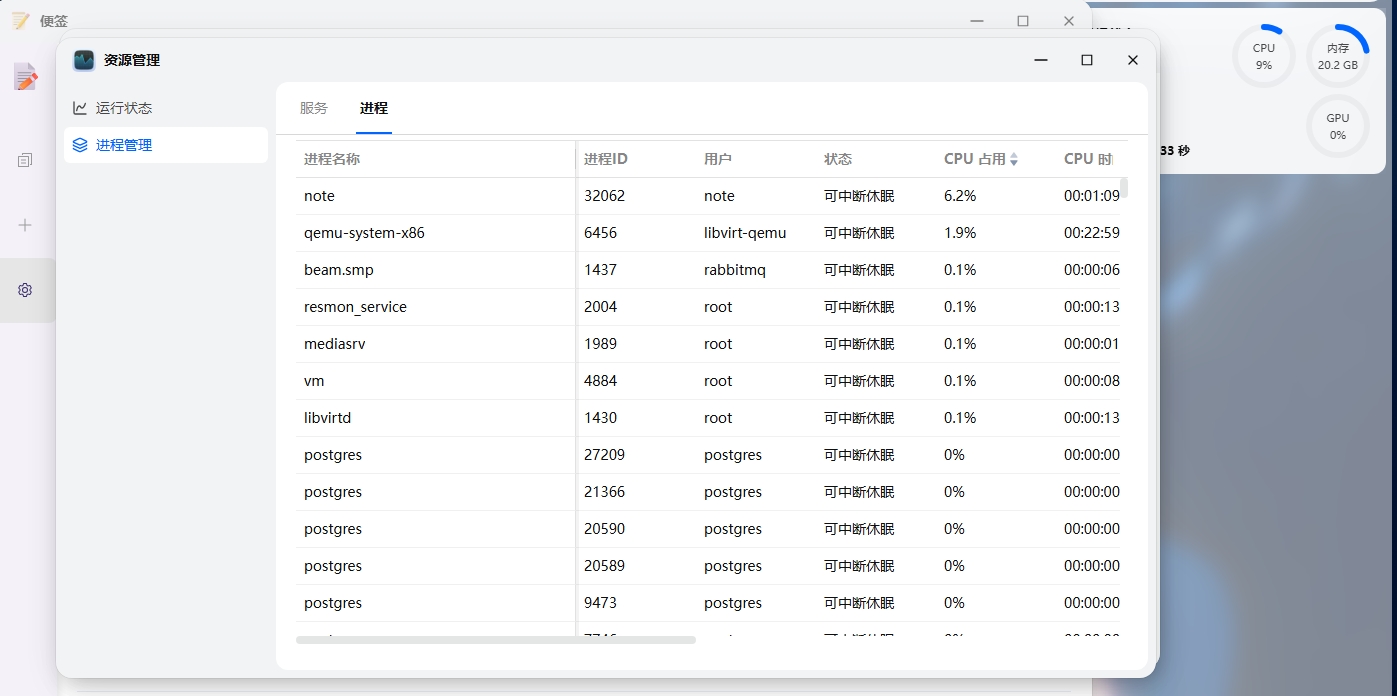Open the CPU usage gauge widget
This screenshot has width=1397, height=696.
click(1264, 56)
